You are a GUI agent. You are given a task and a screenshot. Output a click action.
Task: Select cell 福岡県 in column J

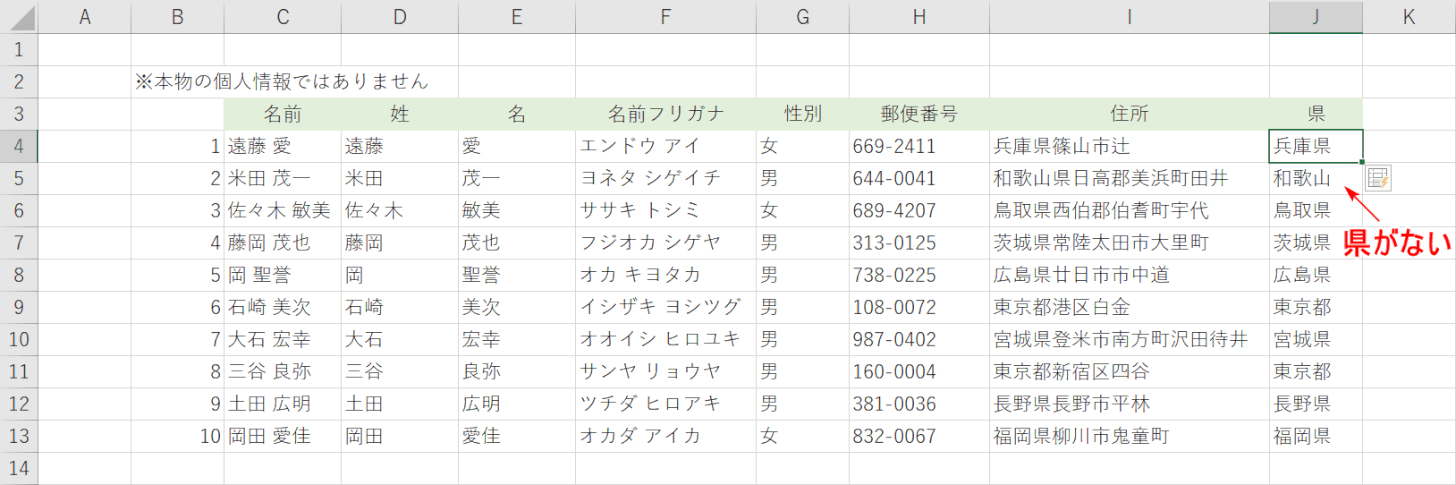tap(1316, 437)
